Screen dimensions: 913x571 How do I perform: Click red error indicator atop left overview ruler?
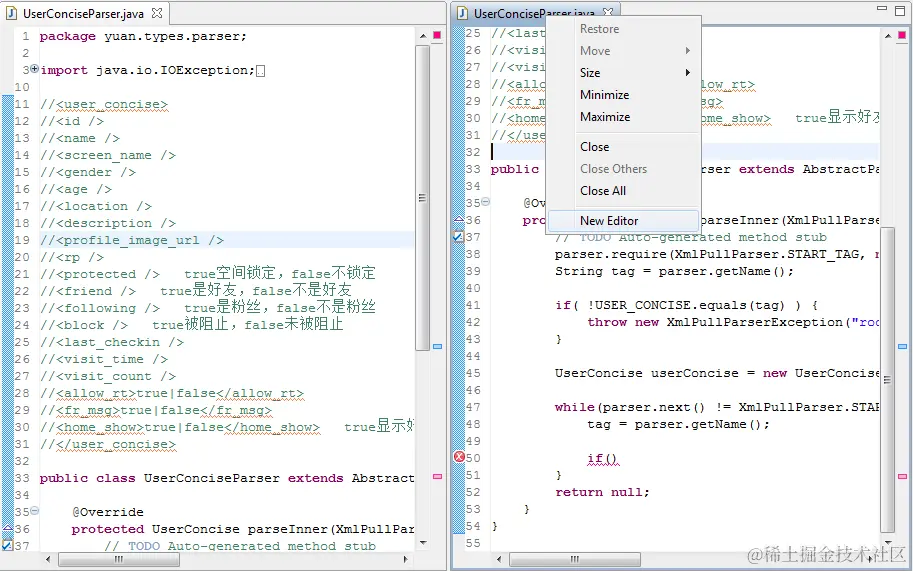coord(437,35)
